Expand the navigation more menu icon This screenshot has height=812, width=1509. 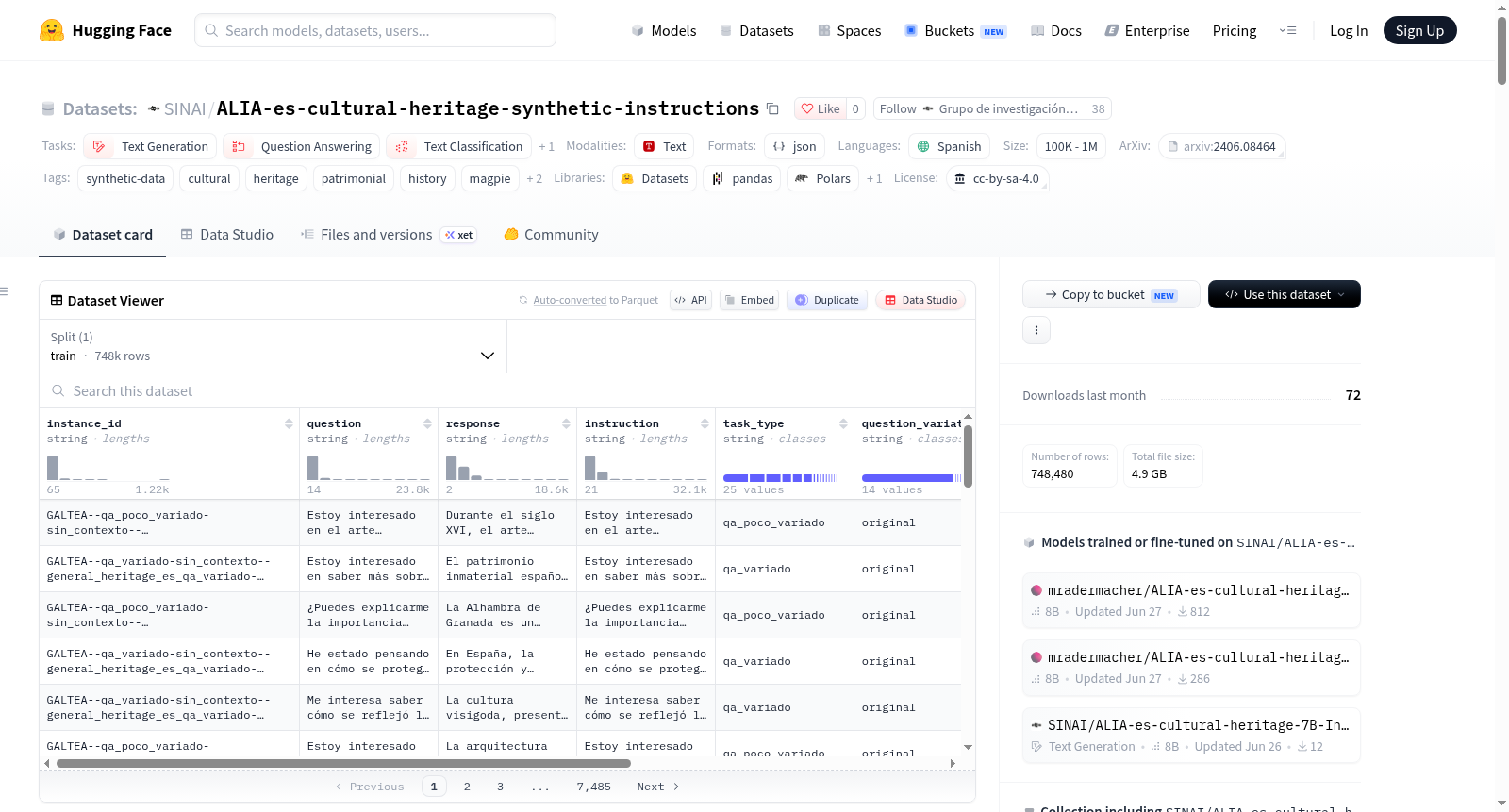point(1287,30)
